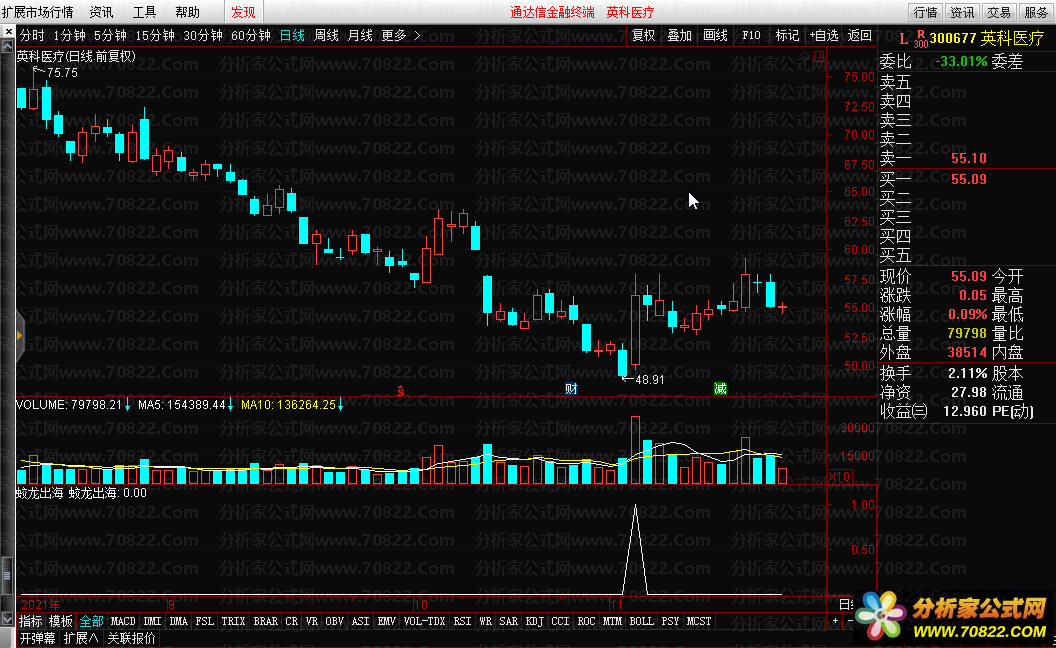Click the L margin-trading marker icon
This screenshot has height=648, width=1056.
pyautogui.click(x=903, y=39)
